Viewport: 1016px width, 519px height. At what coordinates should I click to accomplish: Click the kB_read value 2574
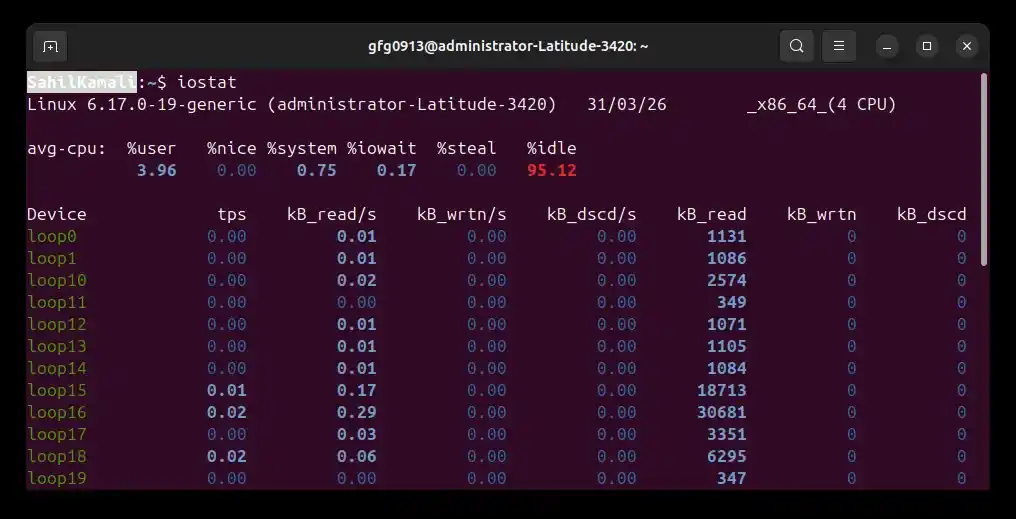pyautogui.click(x=726, y=281)
